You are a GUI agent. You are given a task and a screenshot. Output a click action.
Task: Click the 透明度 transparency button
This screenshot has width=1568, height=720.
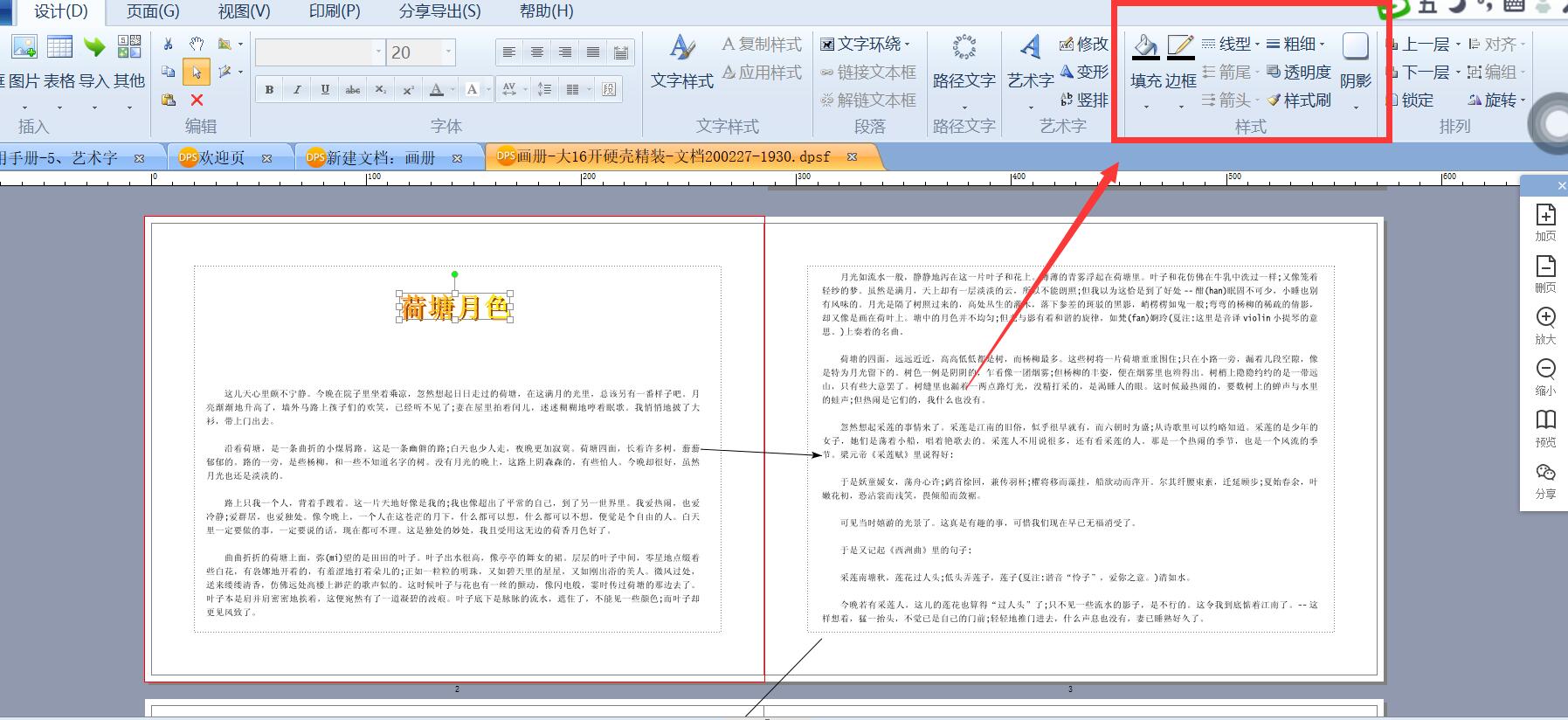(x=1299, y=72)
